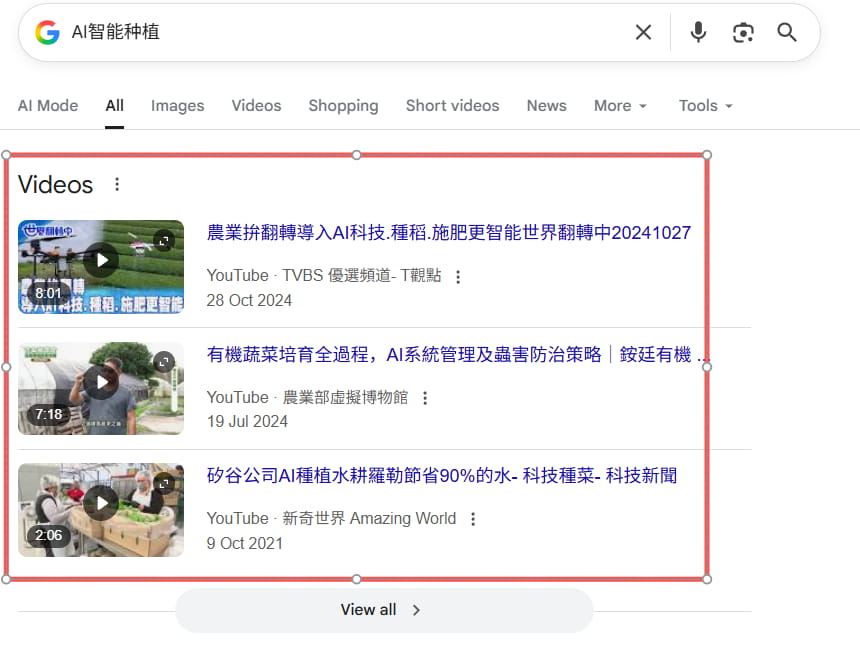Click the microphone voice search icon

(x=697, y=32)
